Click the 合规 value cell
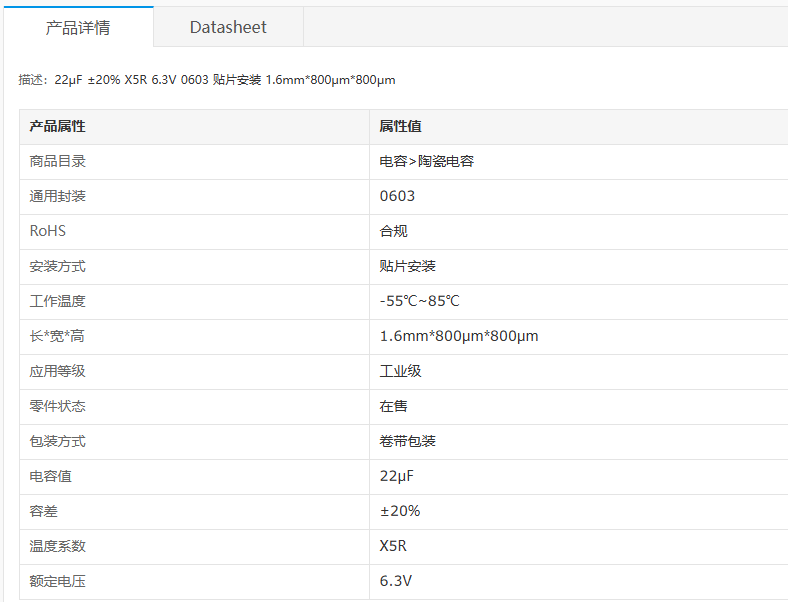 coord(393,231)
